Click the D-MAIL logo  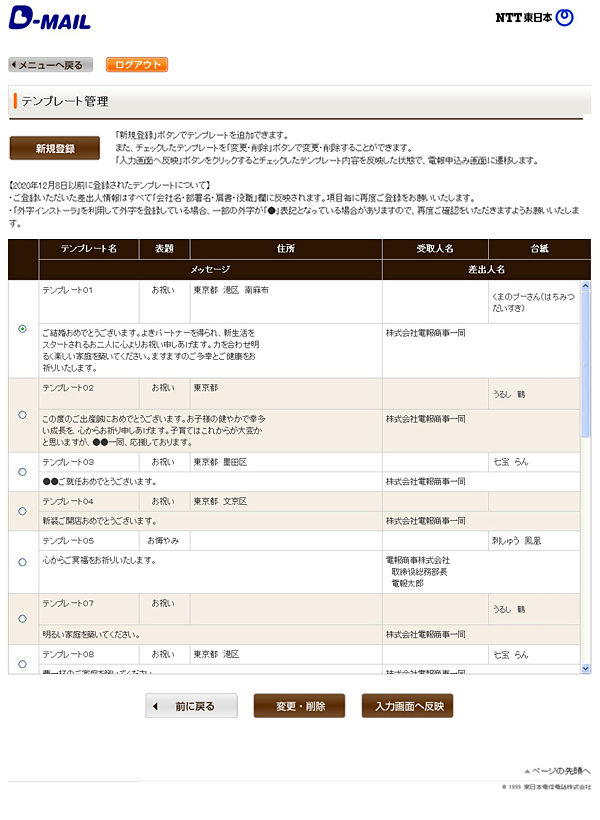(x=50, y=18)
